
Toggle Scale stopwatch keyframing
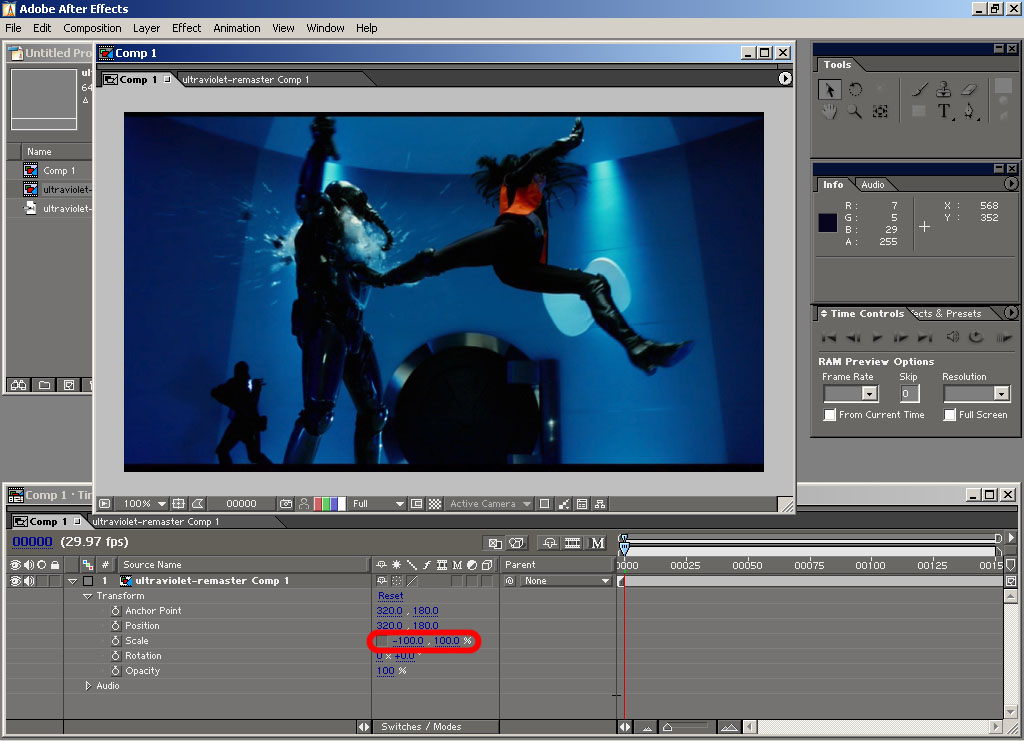(x=116, y=641)
